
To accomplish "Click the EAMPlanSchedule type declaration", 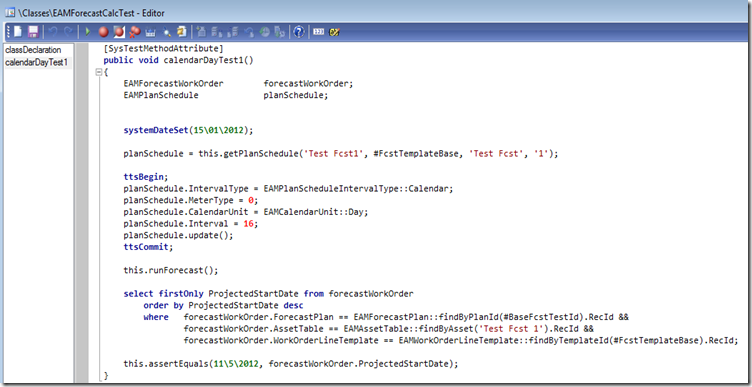I will [x=161, y=95].
